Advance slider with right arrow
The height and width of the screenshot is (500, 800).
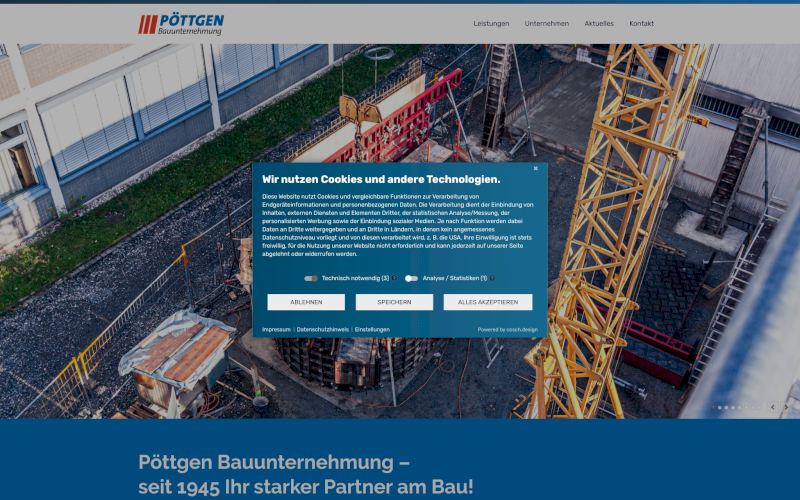tap(787, 407)
